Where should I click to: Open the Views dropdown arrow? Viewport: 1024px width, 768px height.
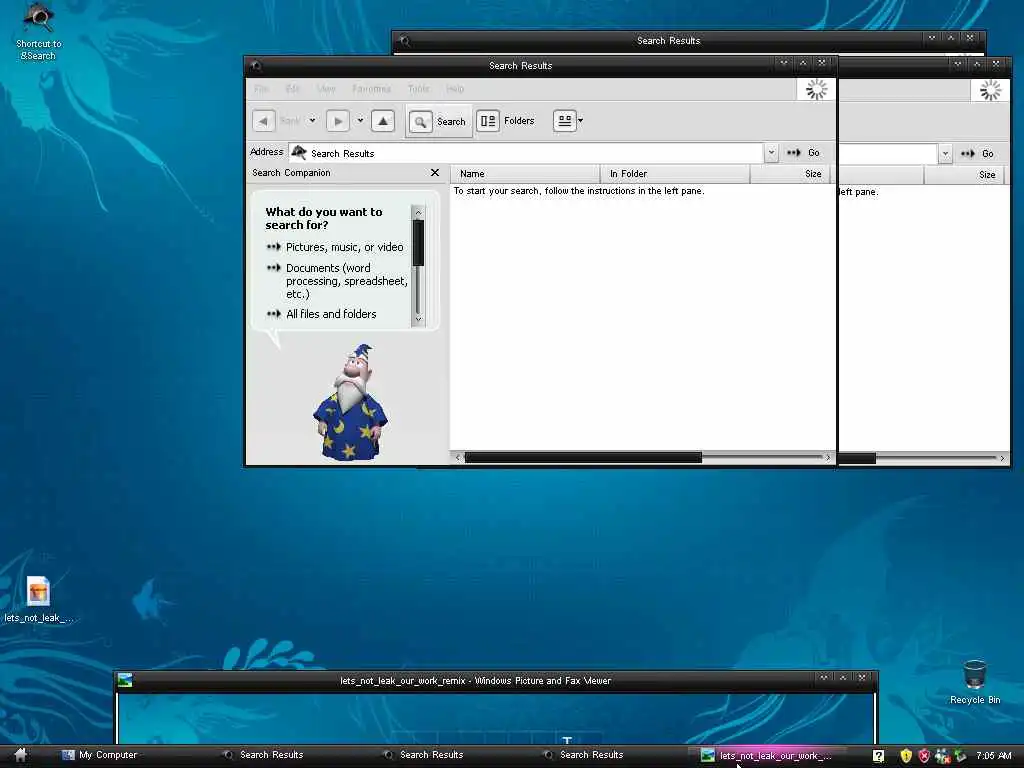tap(581, 121)
